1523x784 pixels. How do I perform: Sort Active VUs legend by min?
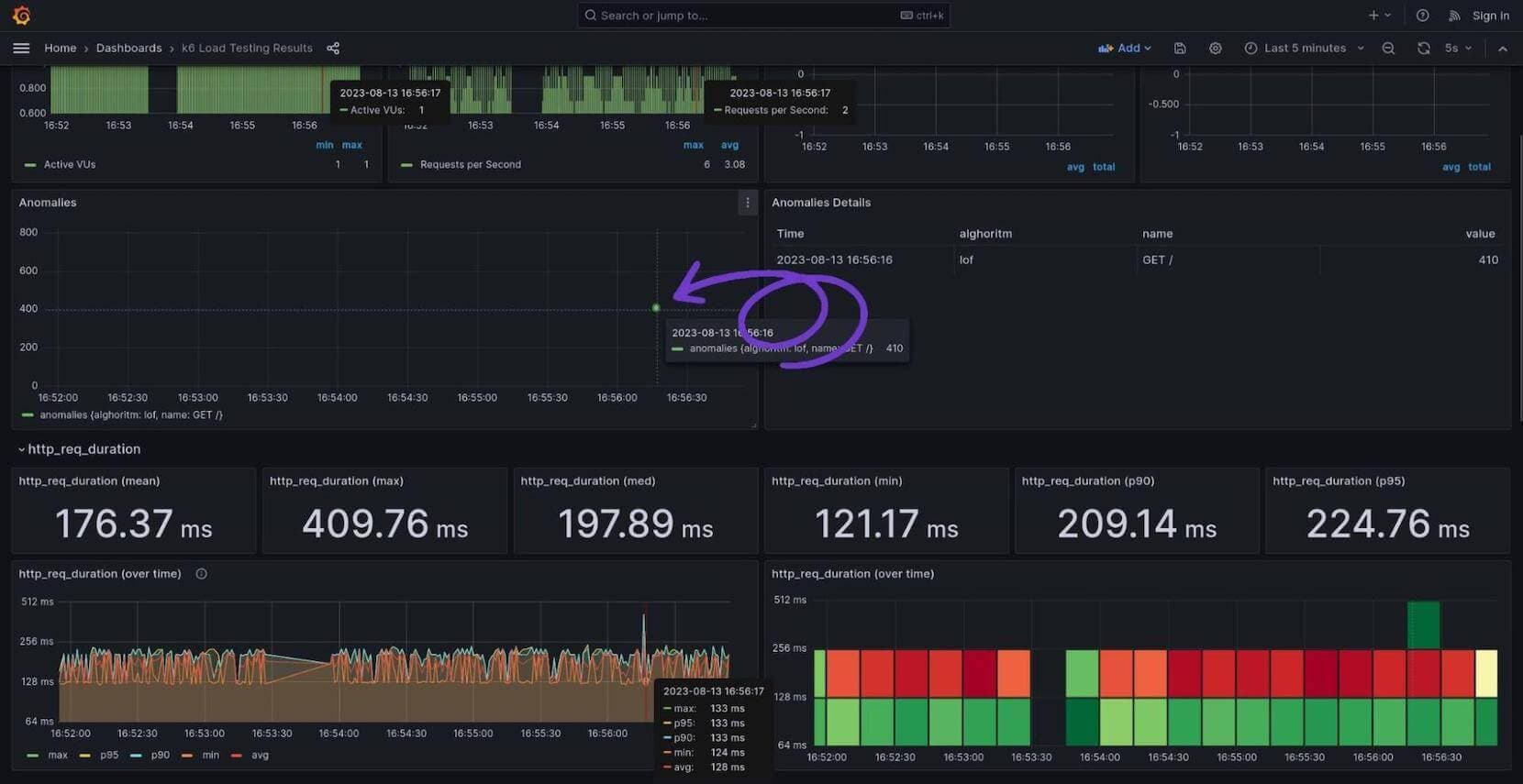pos(325,145)
